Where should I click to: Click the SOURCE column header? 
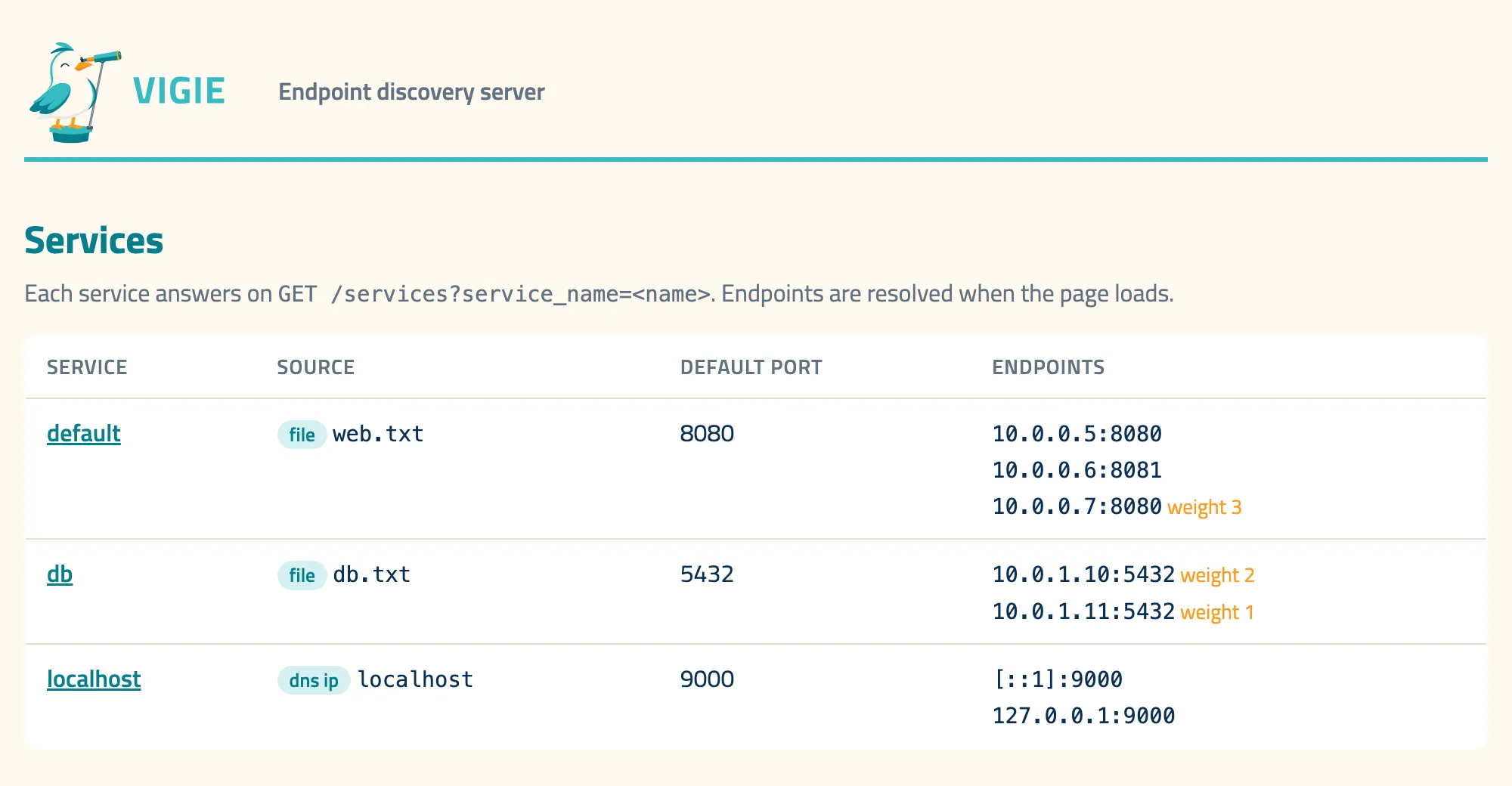tap(315, 367)
